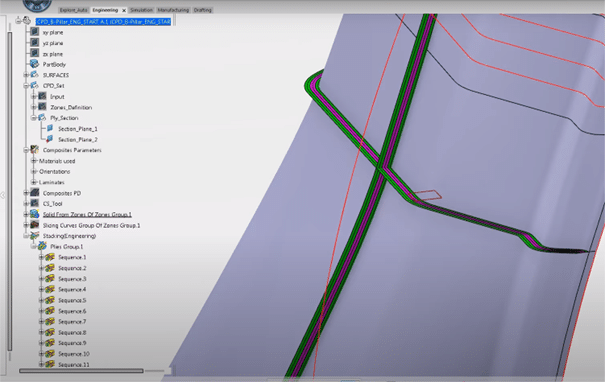The height and width of the screenshot is (382, 605).
Task: Click the Sequence.10 ply icon
Action: (x=50, y=353)
